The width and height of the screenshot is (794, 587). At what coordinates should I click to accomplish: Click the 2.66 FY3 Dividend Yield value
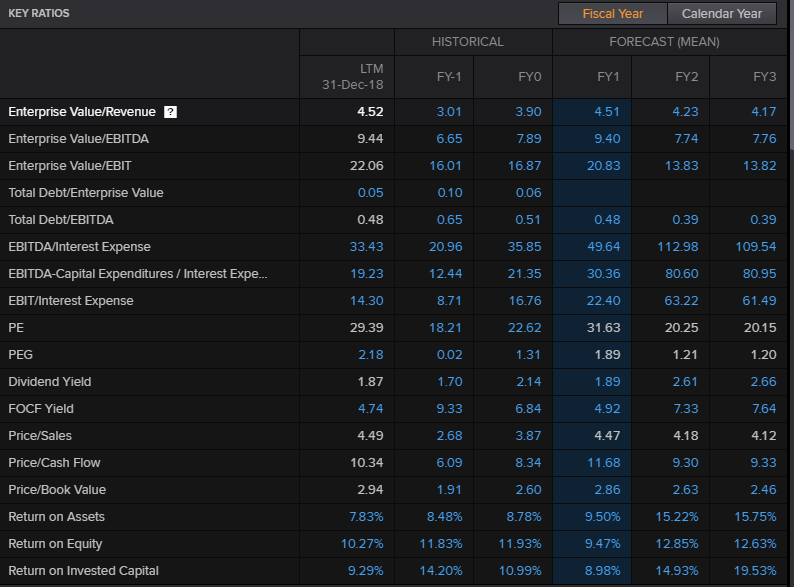(764, 382)
